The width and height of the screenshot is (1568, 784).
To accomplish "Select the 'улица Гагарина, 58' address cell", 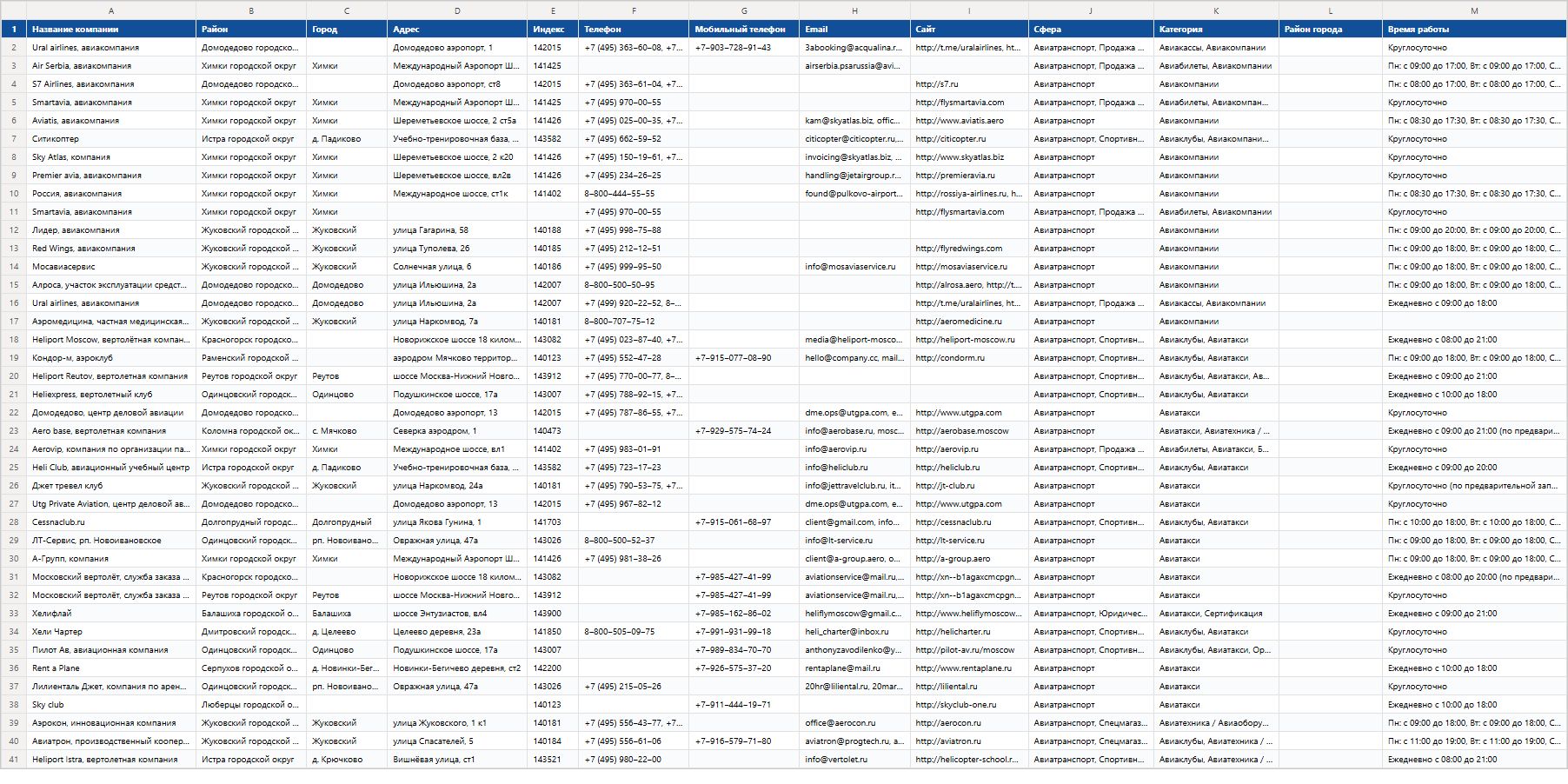I will (457, 230).
